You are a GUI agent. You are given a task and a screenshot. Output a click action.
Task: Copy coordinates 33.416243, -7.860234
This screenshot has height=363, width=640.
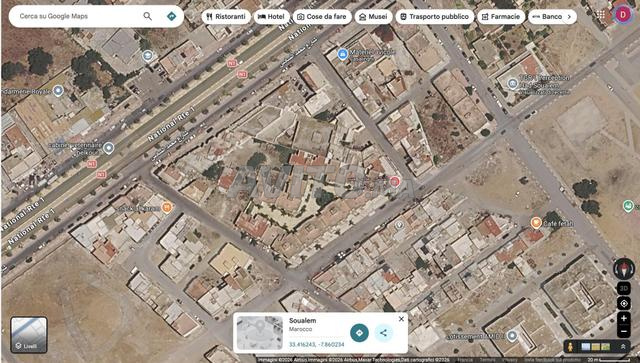pyautogui.click(x=316, y=345)
